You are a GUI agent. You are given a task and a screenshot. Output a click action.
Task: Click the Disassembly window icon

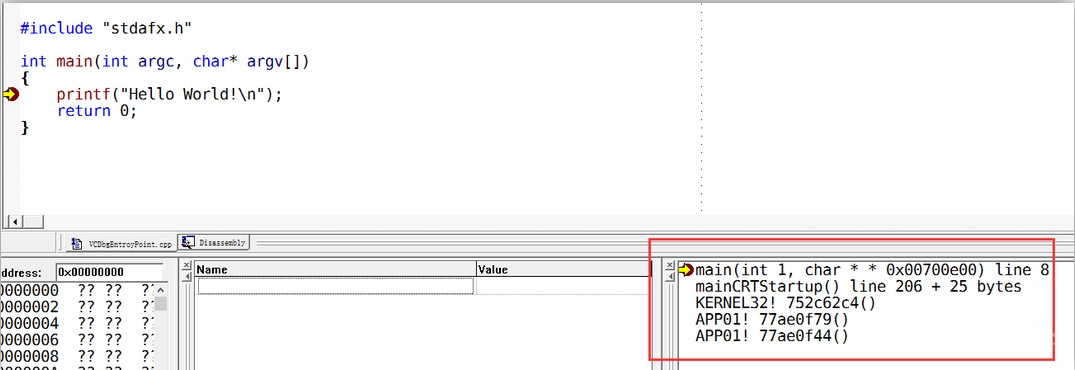pos(187,243)
